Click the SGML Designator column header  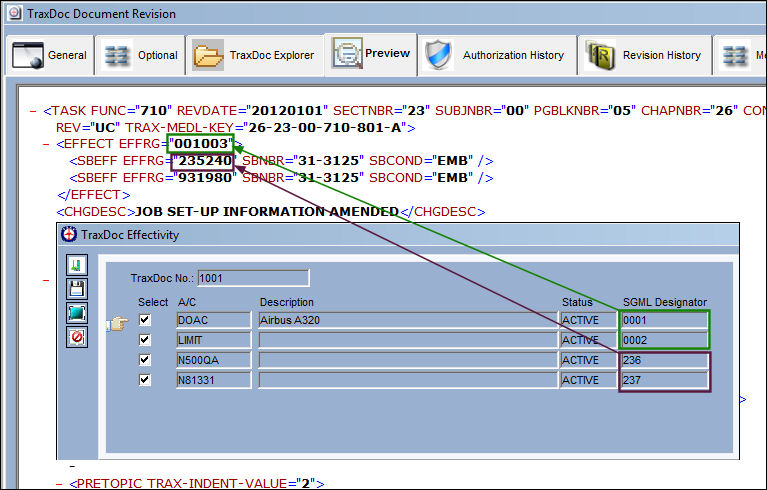click(x=665, y=302)
